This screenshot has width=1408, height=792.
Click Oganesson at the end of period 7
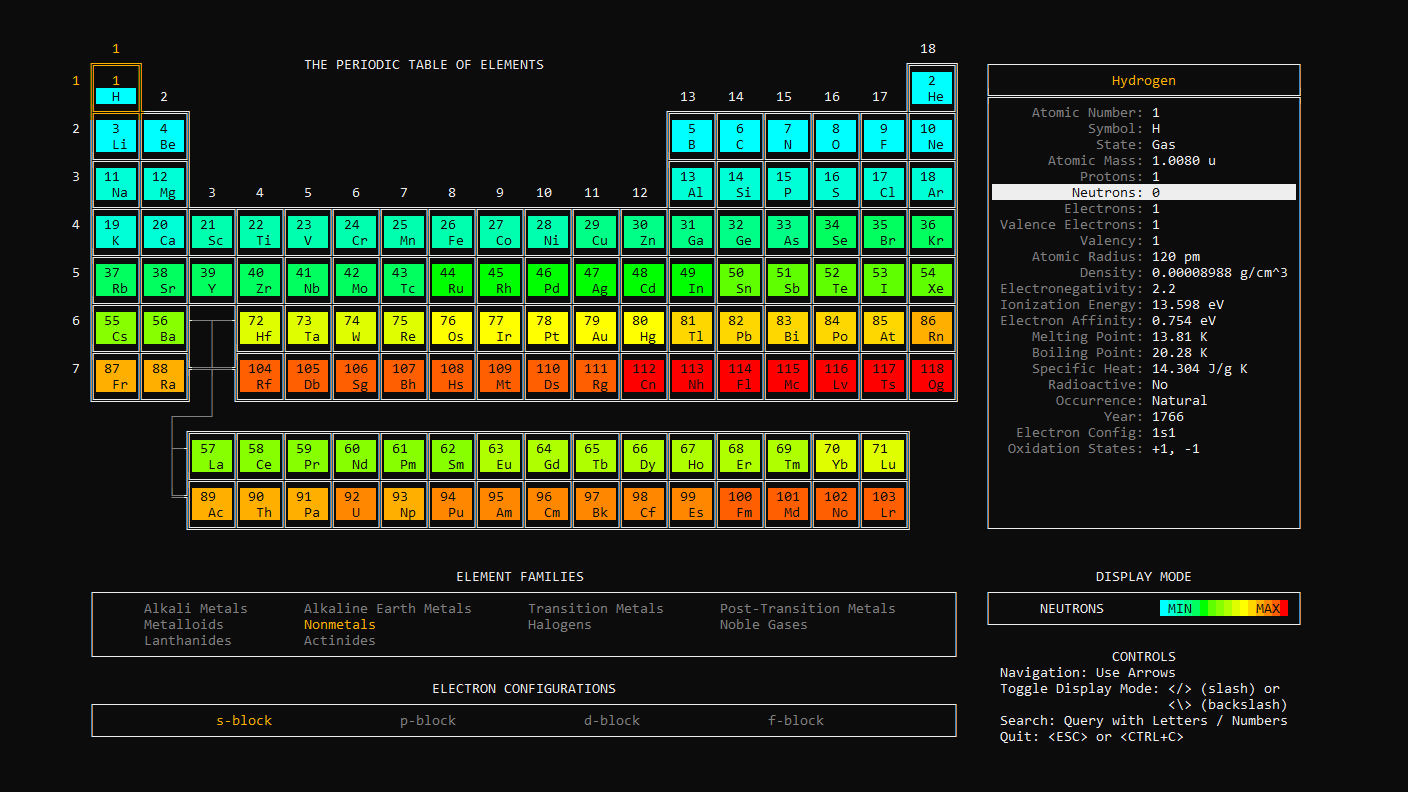point(932,376)
